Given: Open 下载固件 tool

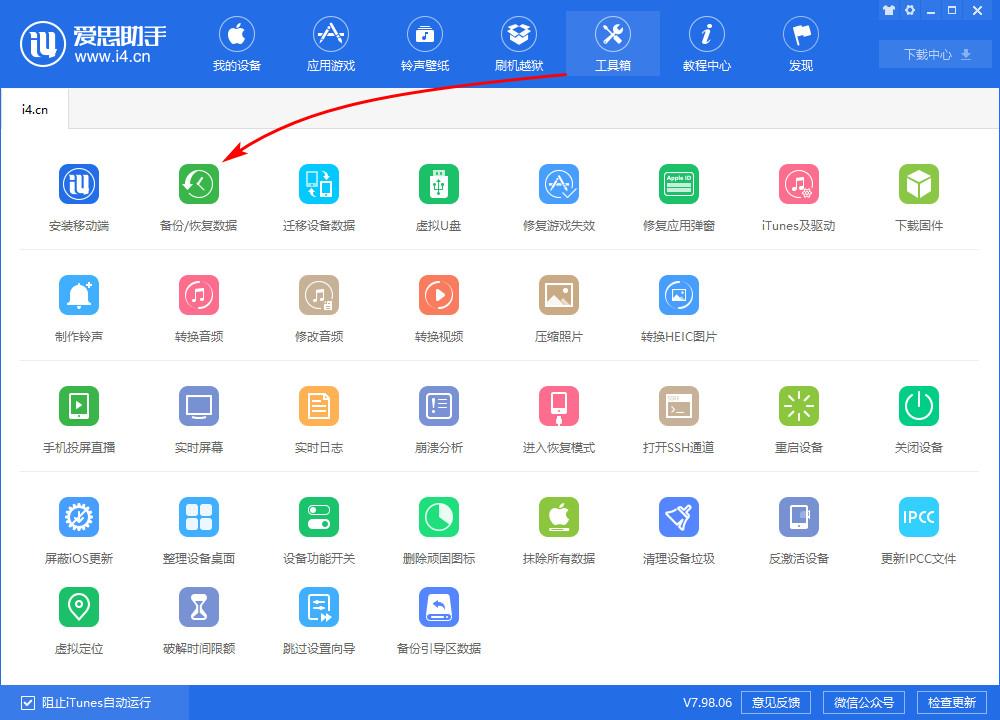Looking at the screenshot, I should pos(918,184).
